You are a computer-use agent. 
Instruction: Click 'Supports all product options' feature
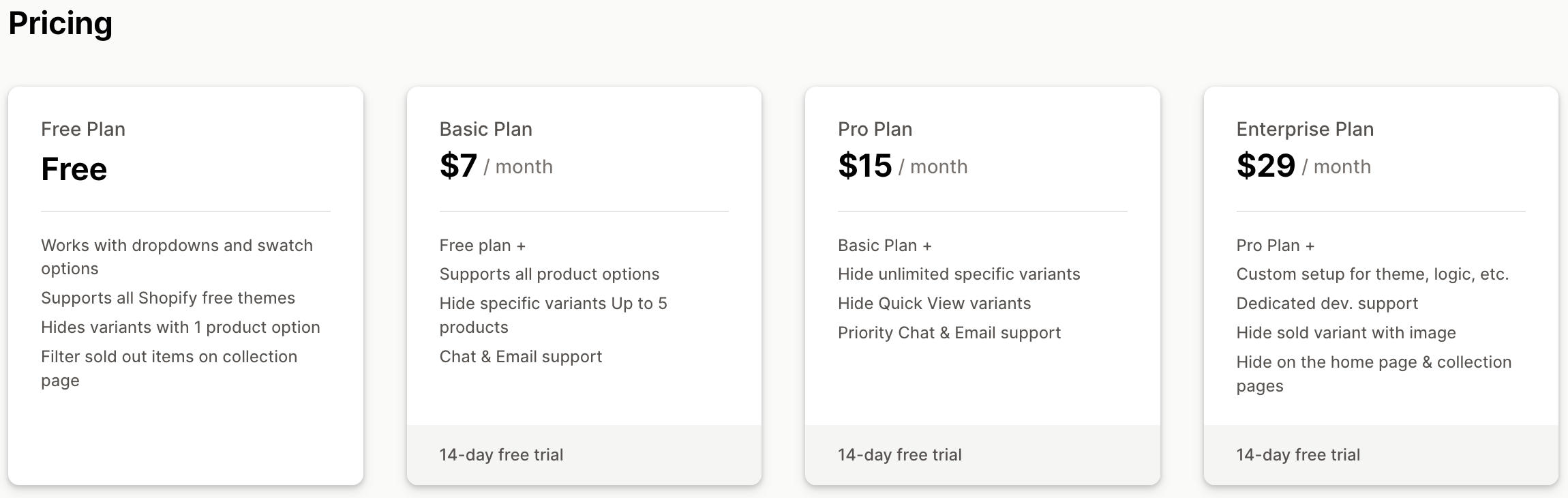[x=549, y=274]
